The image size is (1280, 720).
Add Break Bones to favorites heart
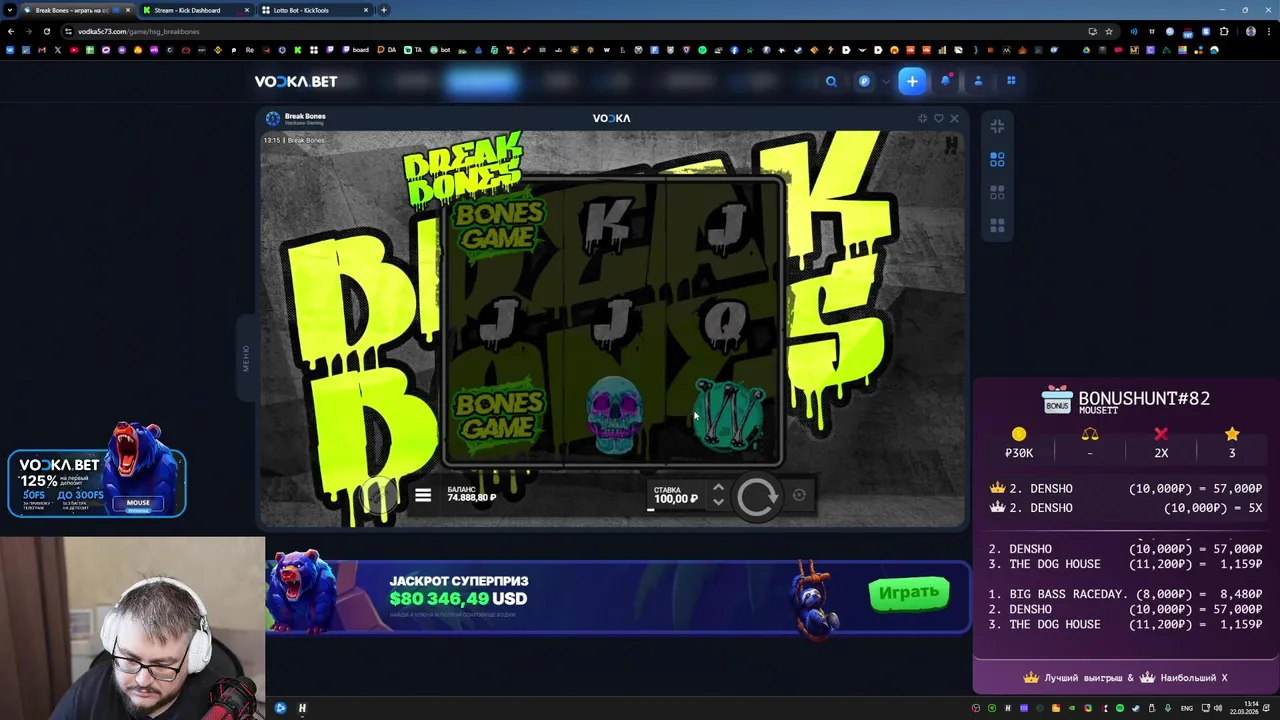pyautogui.click(x=938, y=118)
